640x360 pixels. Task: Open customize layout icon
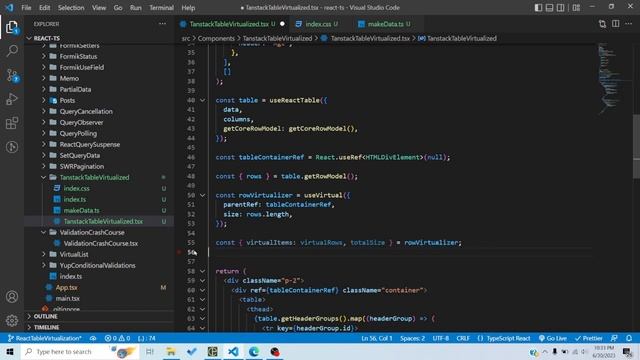click(x=576, y=8)
